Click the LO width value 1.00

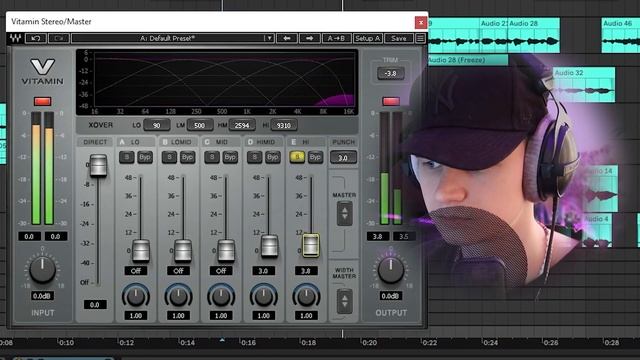[136, 316]
